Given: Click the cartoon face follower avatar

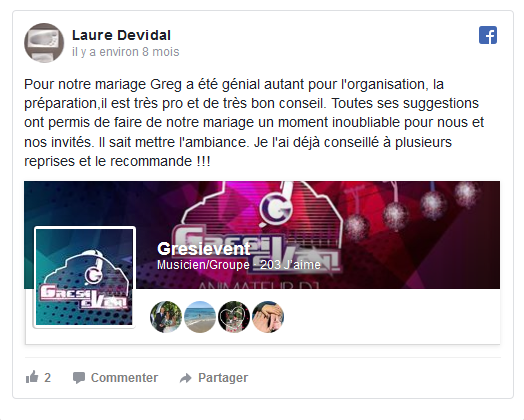Looking at the screenshot, I should (x=268, y=317).
